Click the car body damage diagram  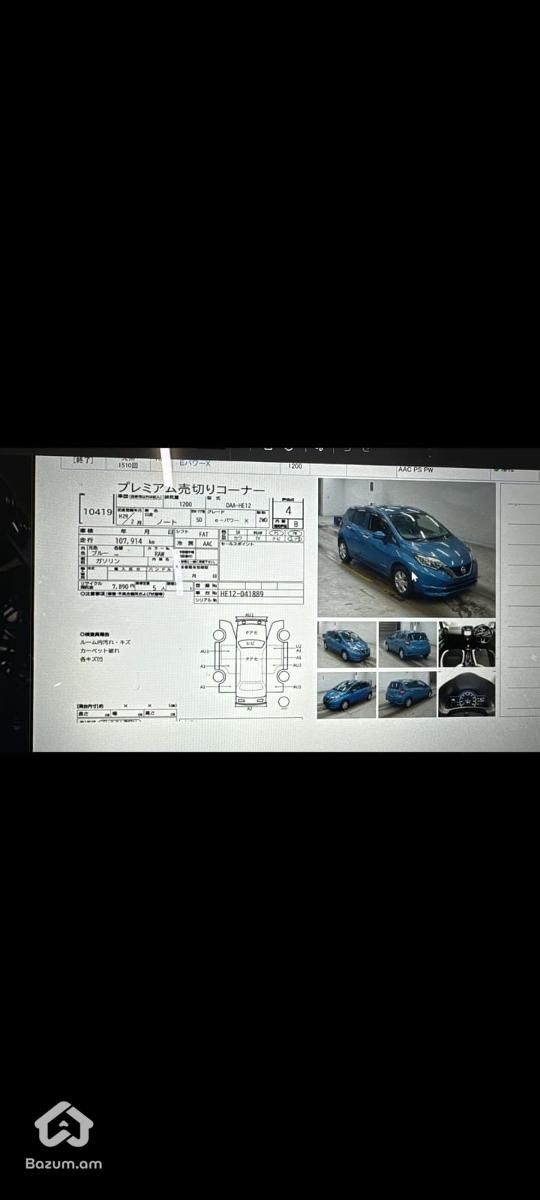coord(251,662)
